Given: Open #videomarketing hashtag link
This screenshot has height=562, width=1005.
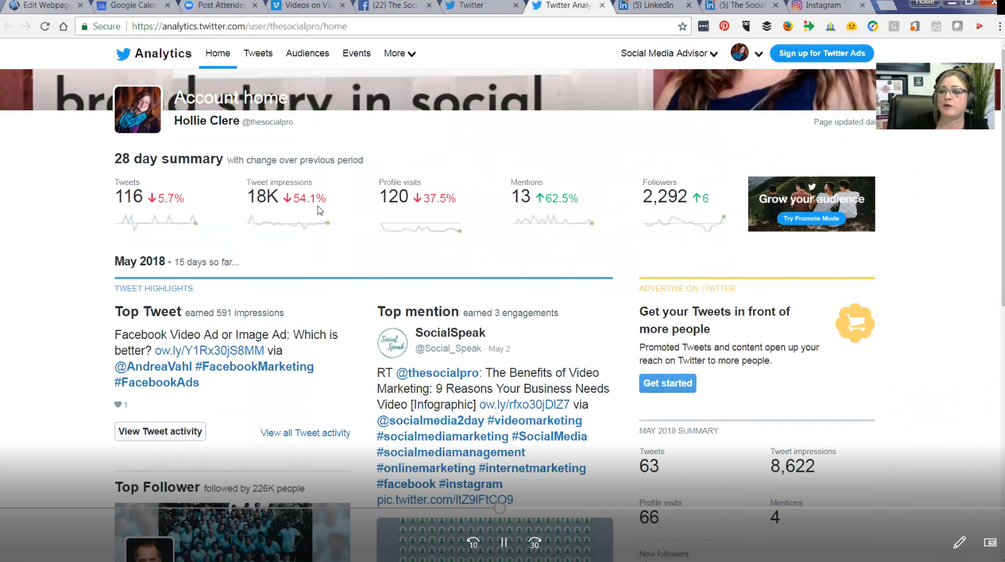Looking at the screenshot, I should coord(535,420).
